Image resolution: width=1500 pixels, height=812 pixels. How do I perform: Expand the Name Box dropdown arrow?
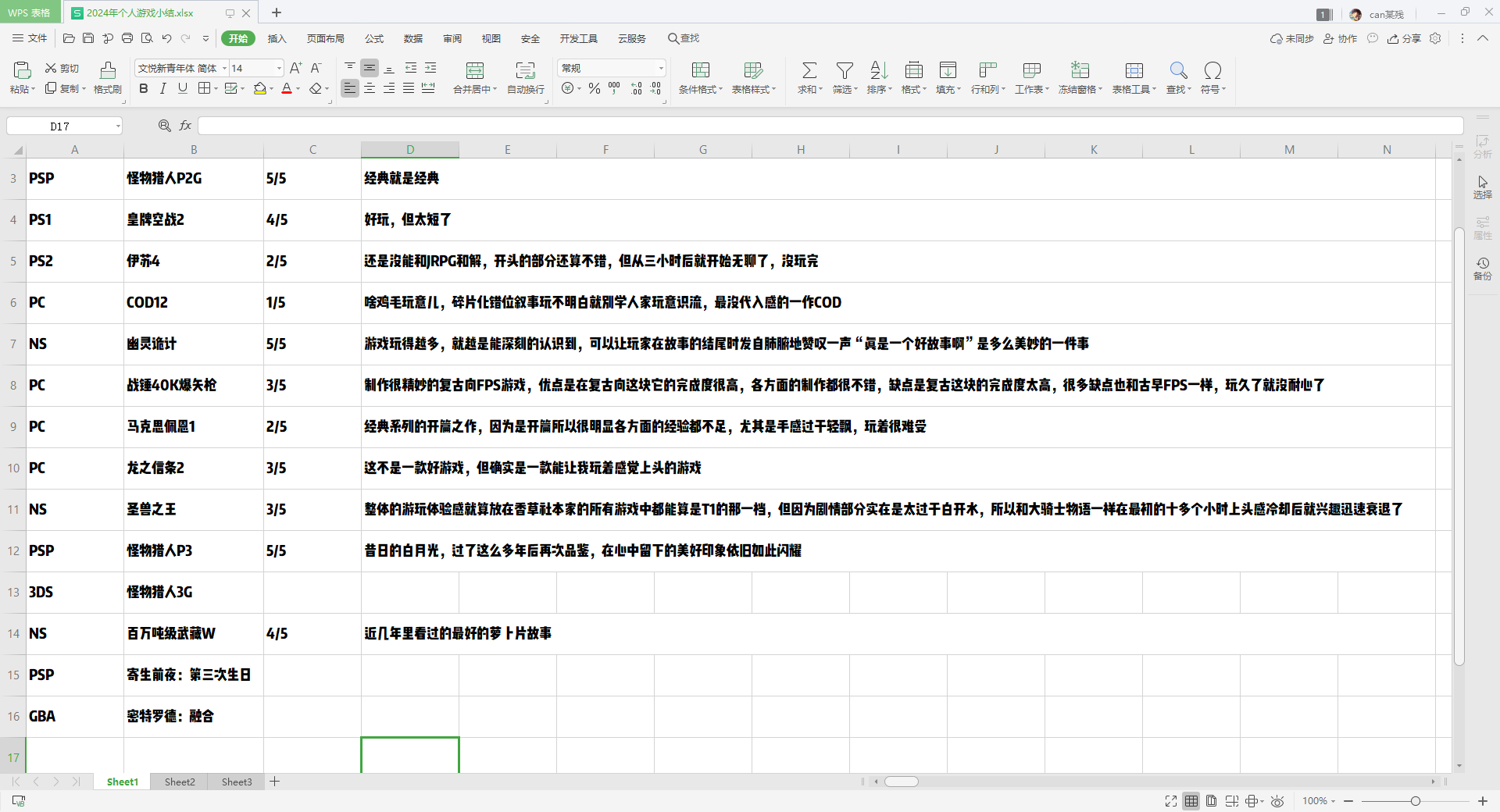[x=118, y=126]
